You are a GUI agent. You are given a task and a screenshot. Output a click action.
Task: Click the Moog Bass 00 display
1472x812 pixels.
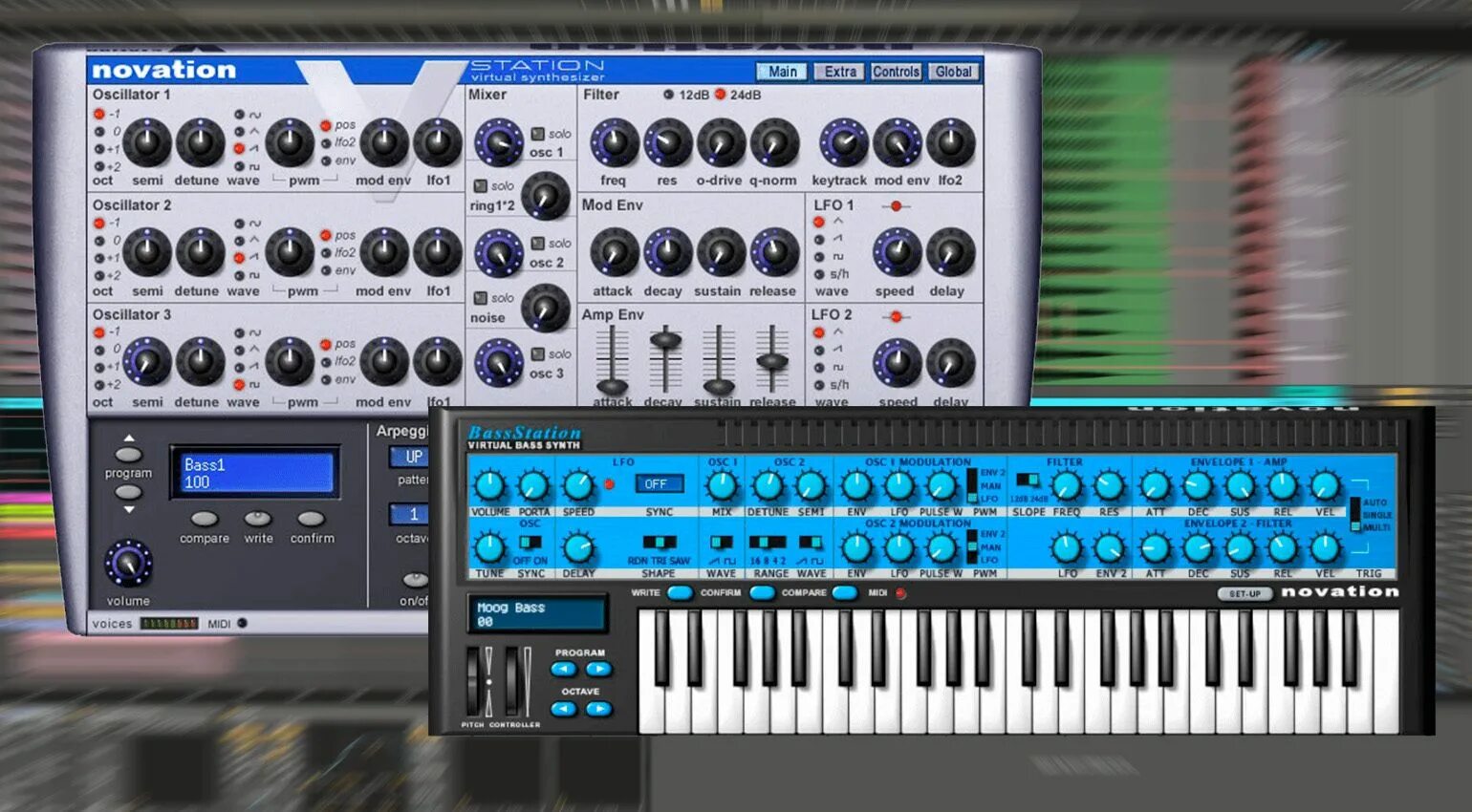537,613
